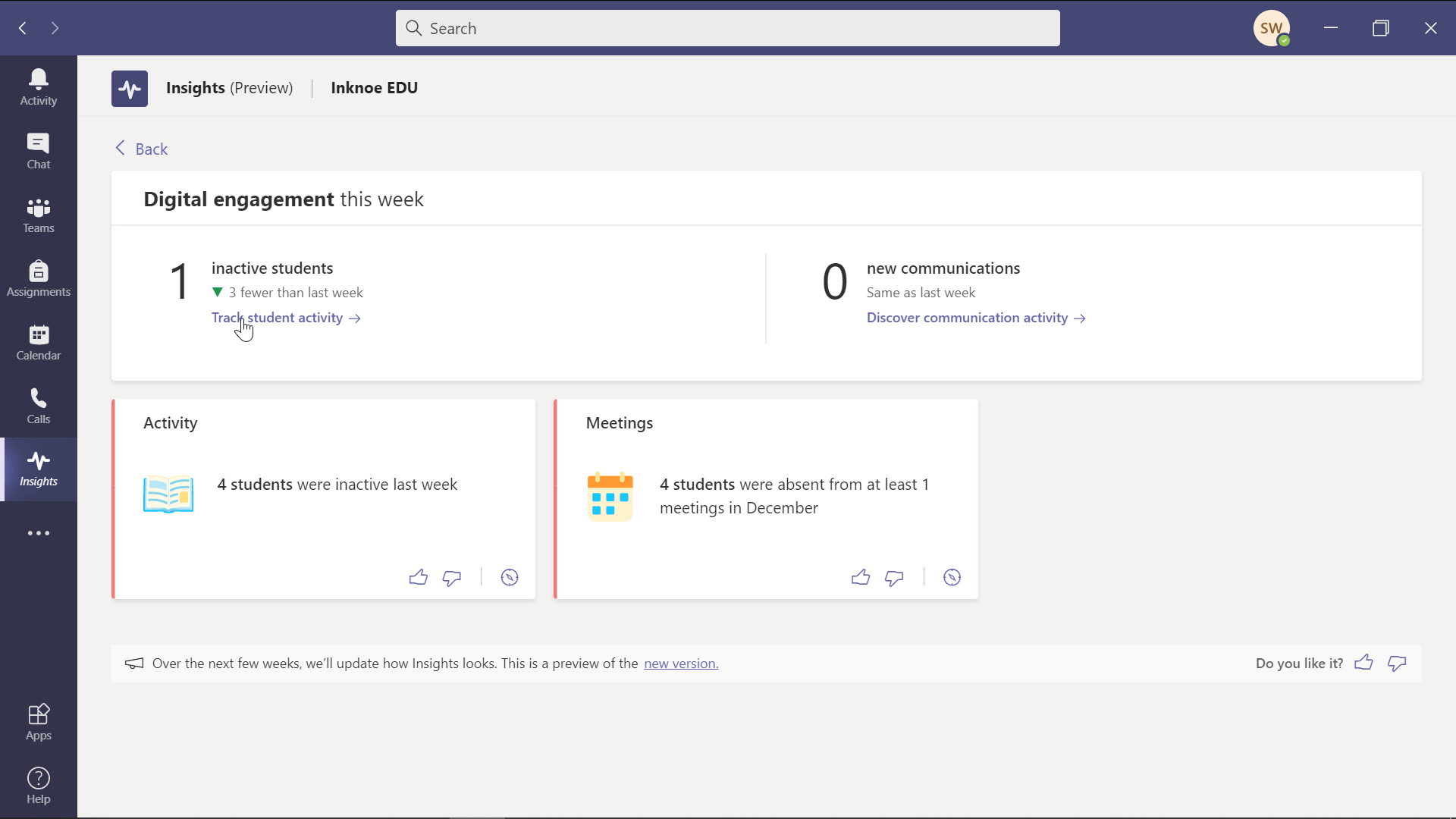
Task: Open the Teams sidebar panel
Action: [38, 214]
